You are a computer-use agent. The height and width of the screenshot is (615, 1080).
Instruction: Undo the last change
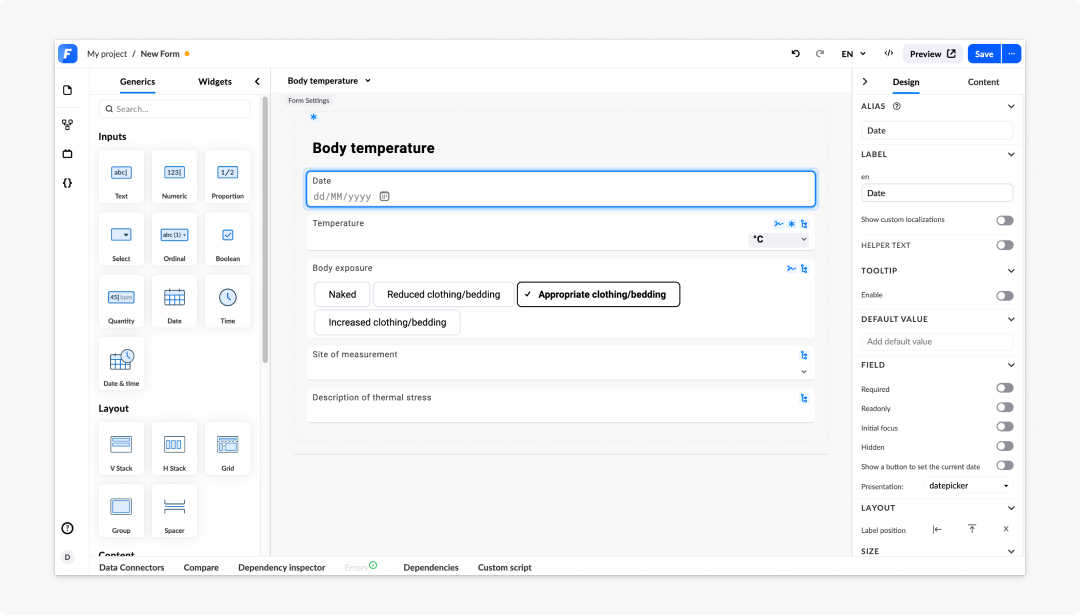[796, 54]
